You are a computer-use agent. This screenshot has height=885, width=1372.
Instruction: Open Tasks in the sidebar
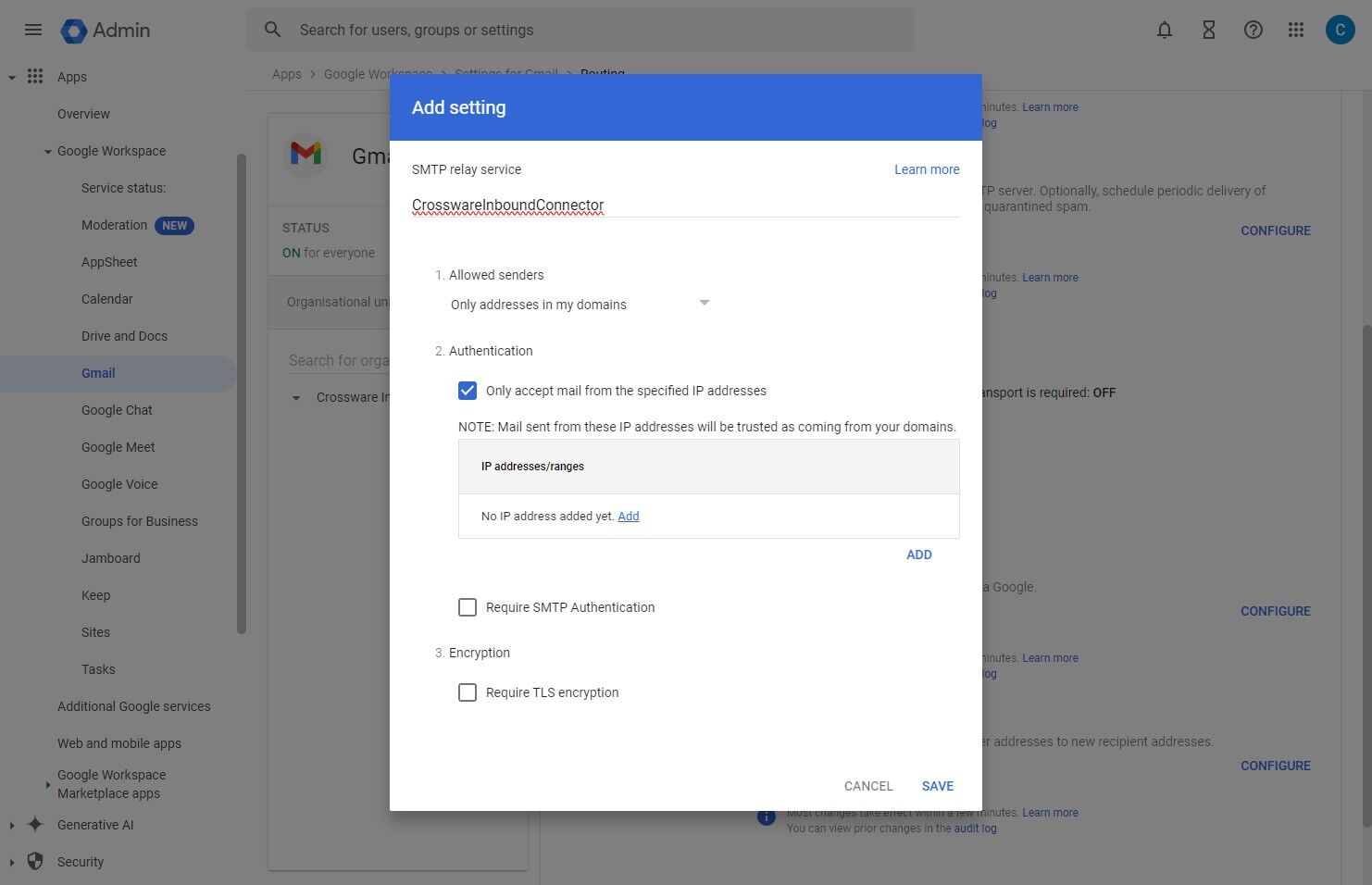click(98, 669)
